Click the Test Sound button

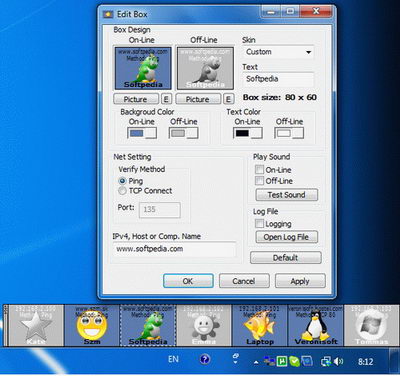click(x=287, y=195)
